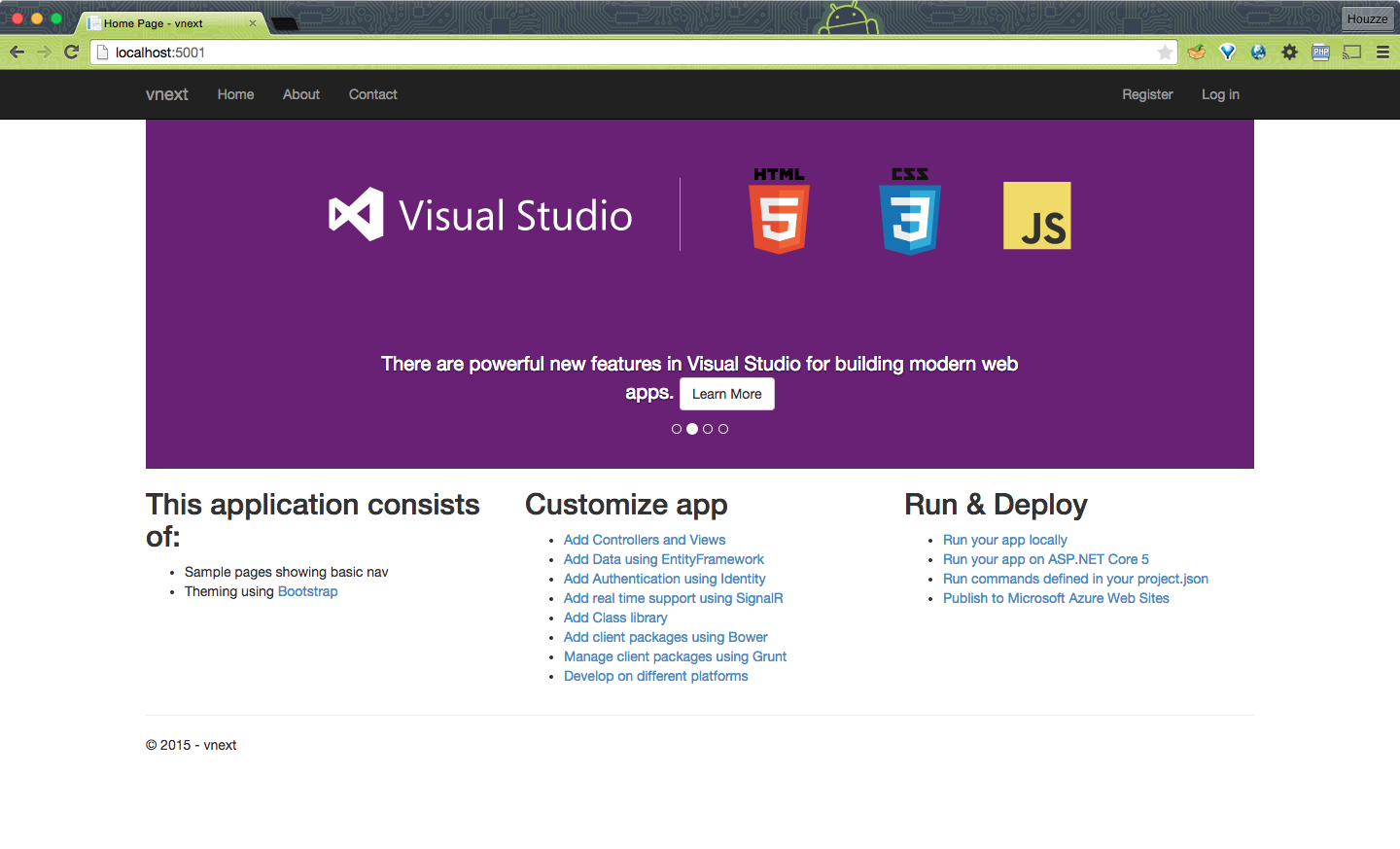This screenshot has width=1400, height=849.
Task: Click the Learn More button
Action: 727,394
